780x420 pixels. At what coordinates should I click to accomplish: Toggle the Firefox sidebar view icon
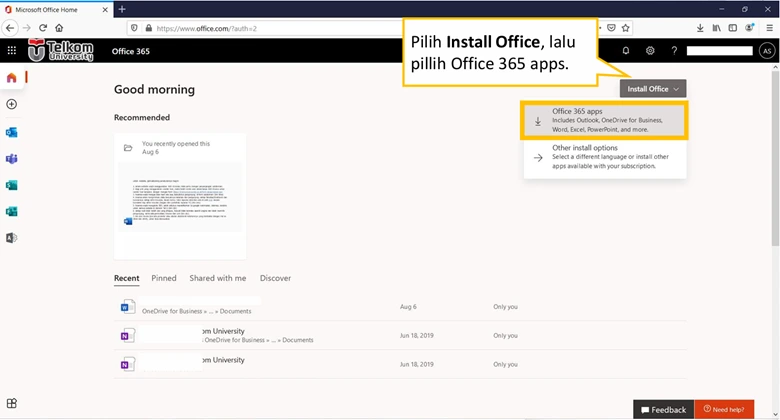click(x=733, y=28)
